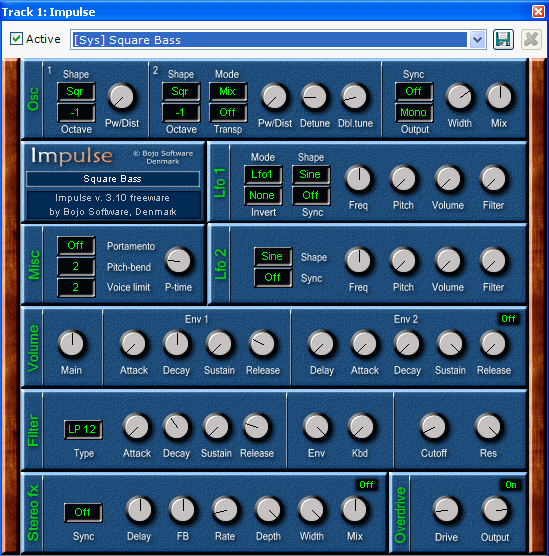Change Lfo 1 Shape Sine selector
The height and width of the screenshot is (556, 549).
coord(311,175)
